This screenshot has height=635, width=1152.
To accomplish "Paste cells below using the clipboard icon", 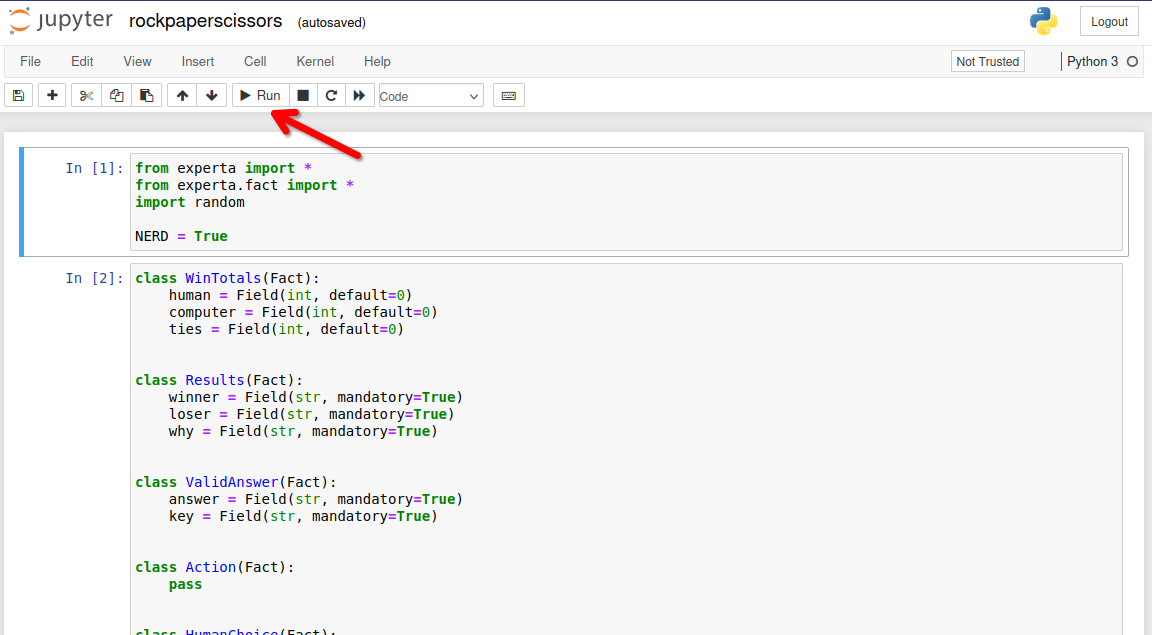I will [146, 96].
